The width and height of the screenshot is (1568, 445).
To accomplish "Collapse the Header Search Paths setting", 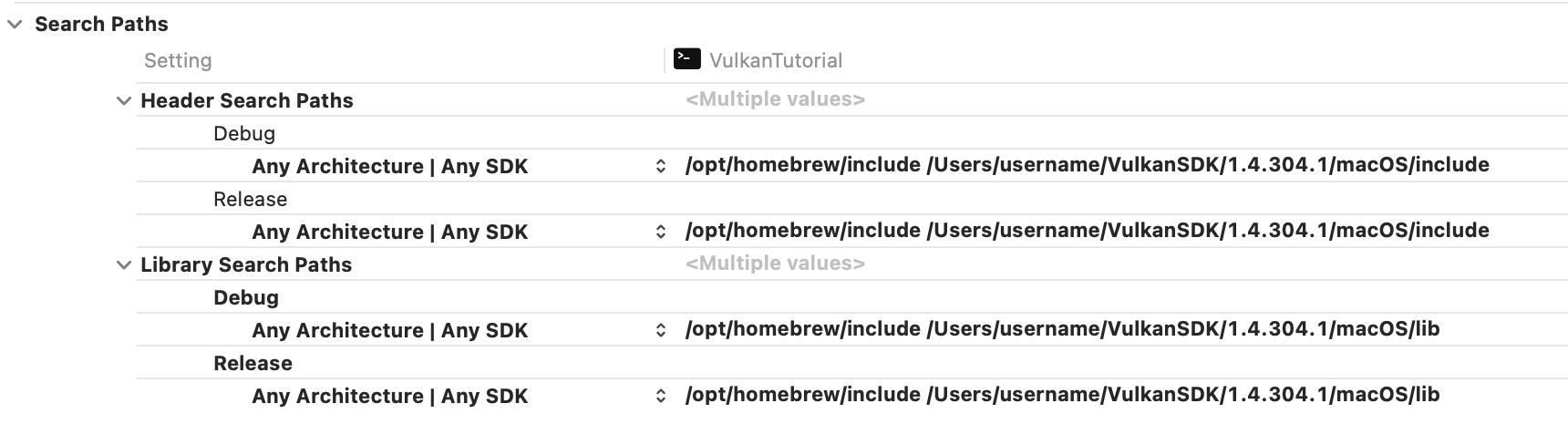I will click(124, 101).
